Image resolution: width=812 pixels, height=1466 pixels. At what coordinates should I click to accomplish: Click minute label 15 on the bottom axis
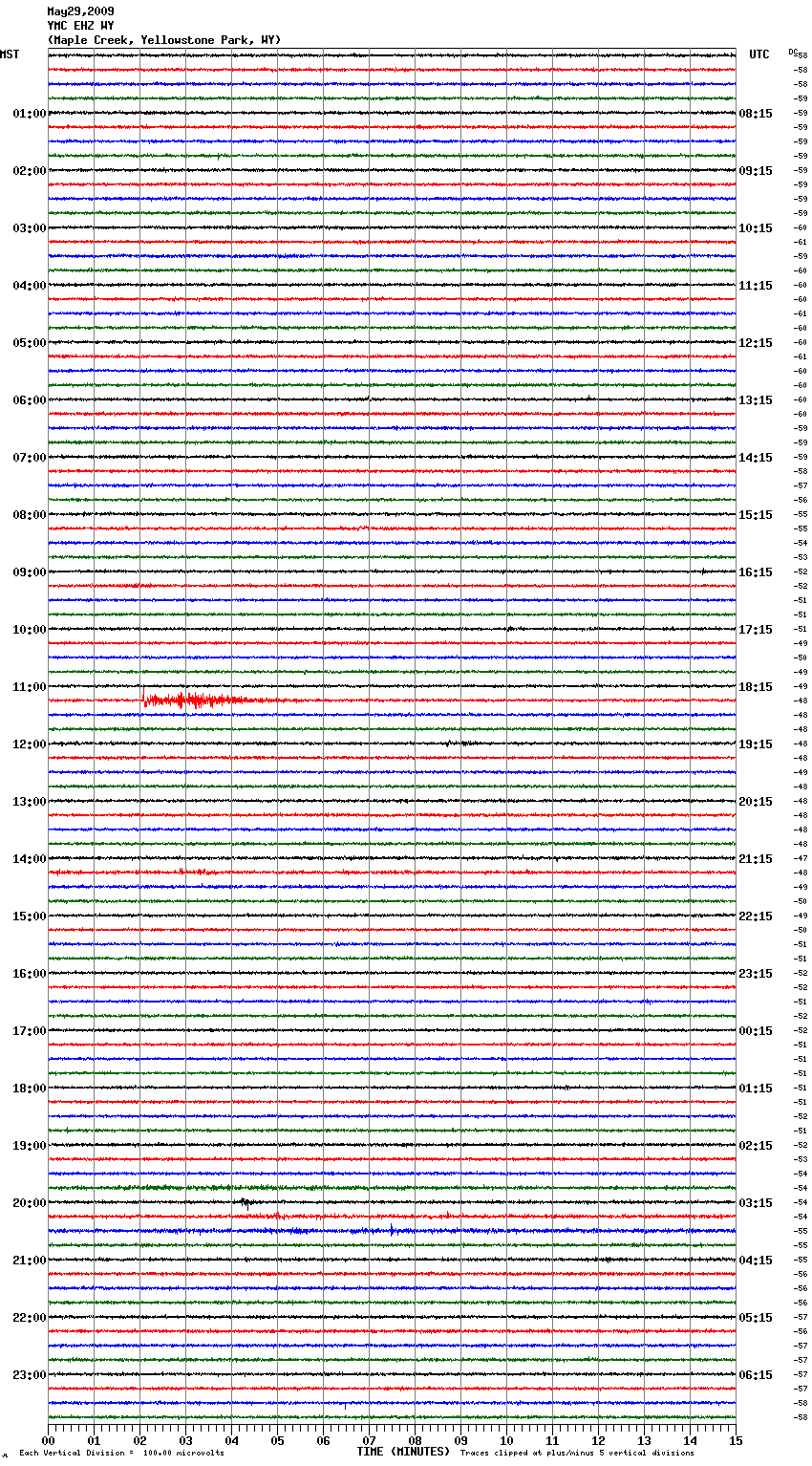click(736, 1440)
